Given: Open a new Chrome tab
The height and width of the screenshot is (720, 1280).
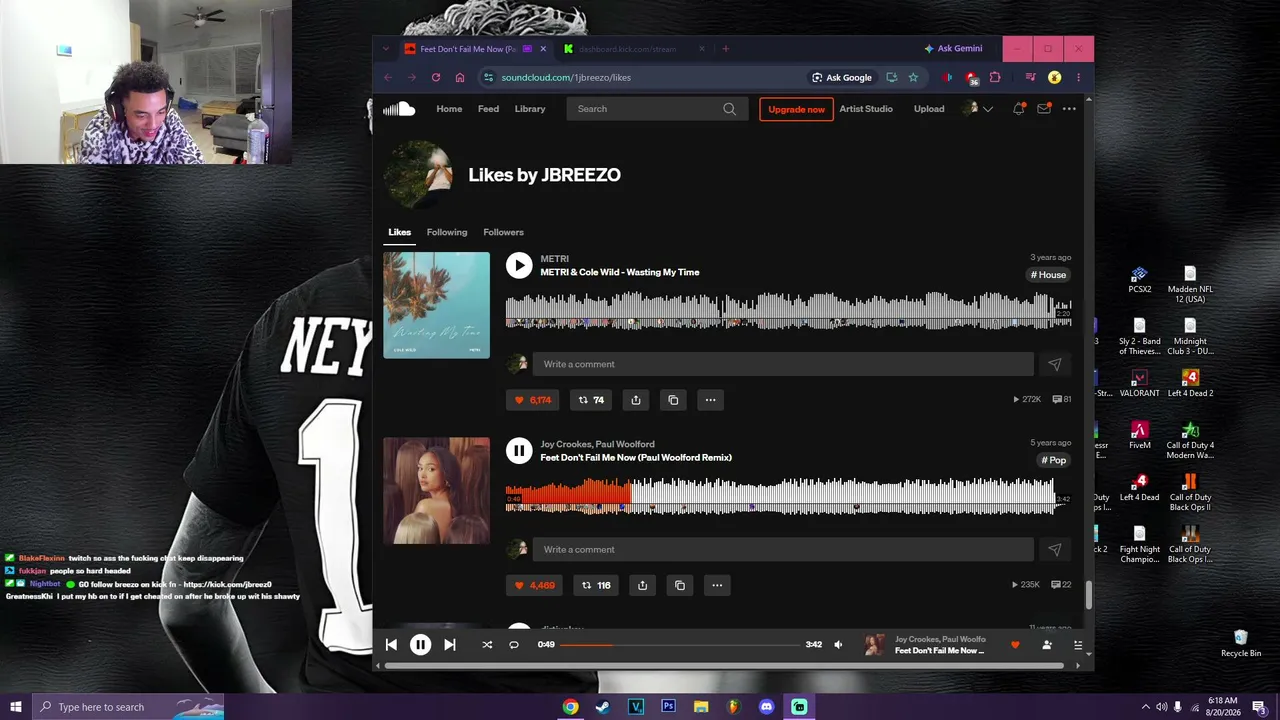Looking at the screenshot, I should [725, 49].
